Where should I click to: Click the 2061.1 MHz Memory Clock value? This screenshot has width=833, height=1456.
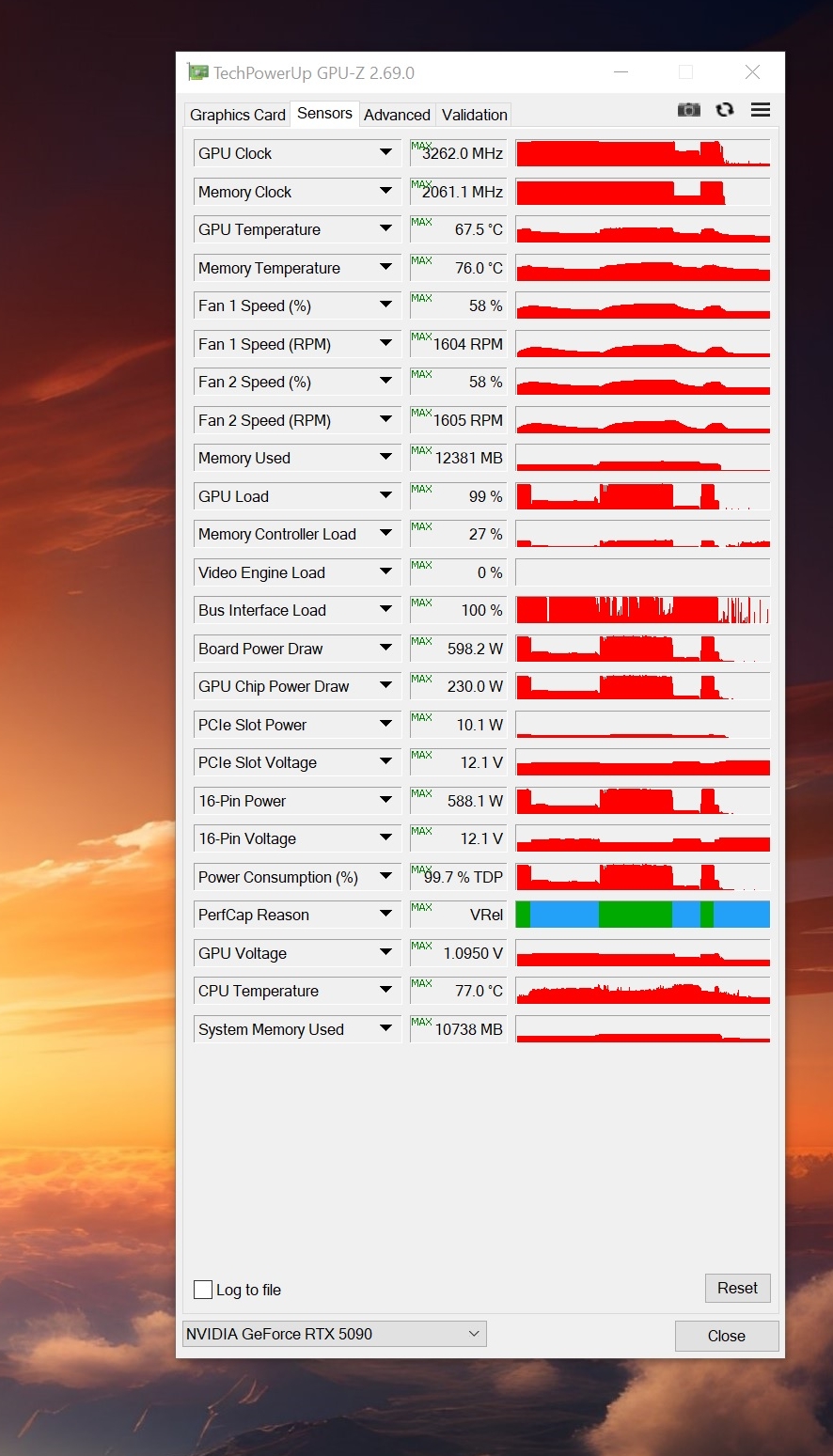coord(458,192)
